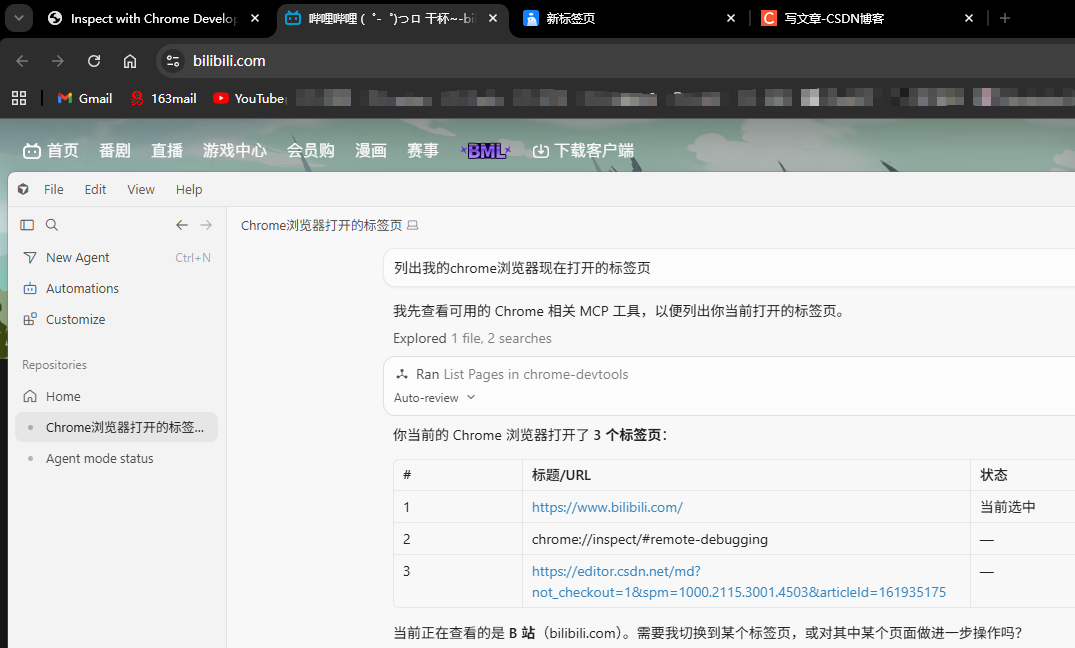Click the 当前选中 status cell
Screen dimensions: 1075x648
(x=1008, y=507)
